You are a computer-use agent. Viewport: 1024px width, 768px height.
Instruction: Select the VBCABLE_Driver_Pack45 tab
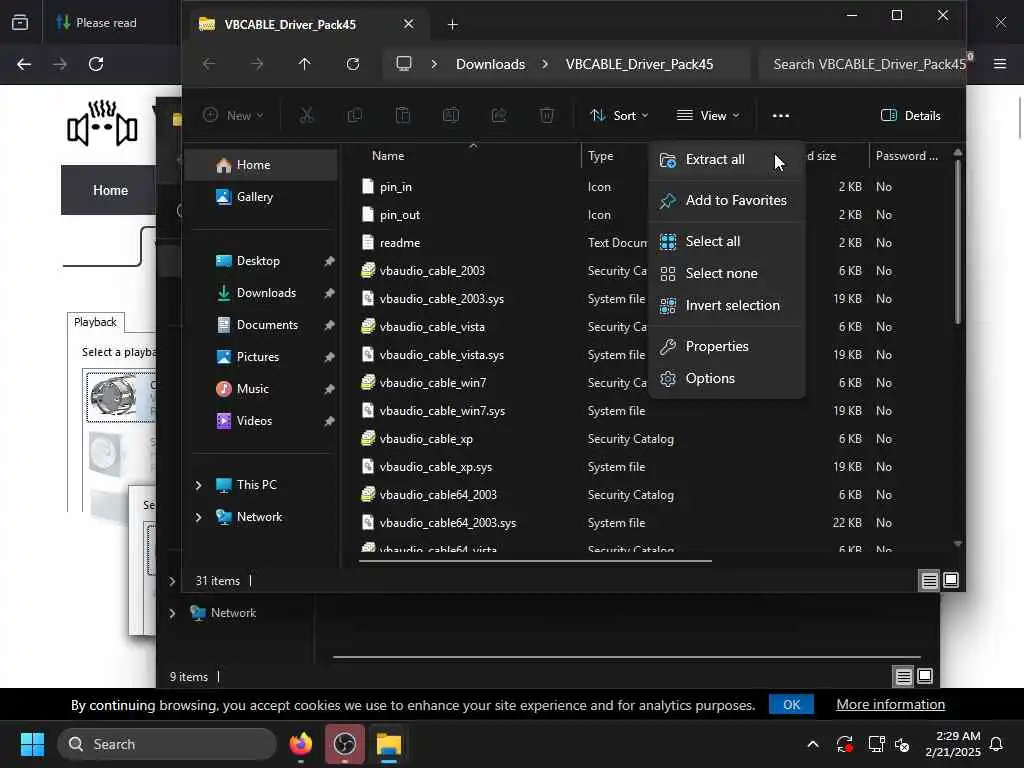pyautogui.click(x=304, y=25)
